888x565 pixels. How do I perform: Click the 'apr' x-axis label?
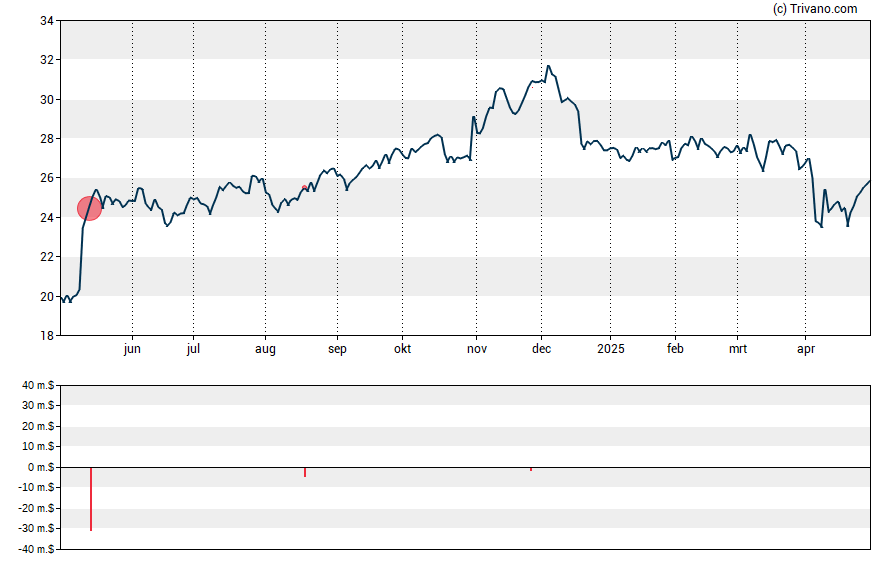tap(806, 349)
